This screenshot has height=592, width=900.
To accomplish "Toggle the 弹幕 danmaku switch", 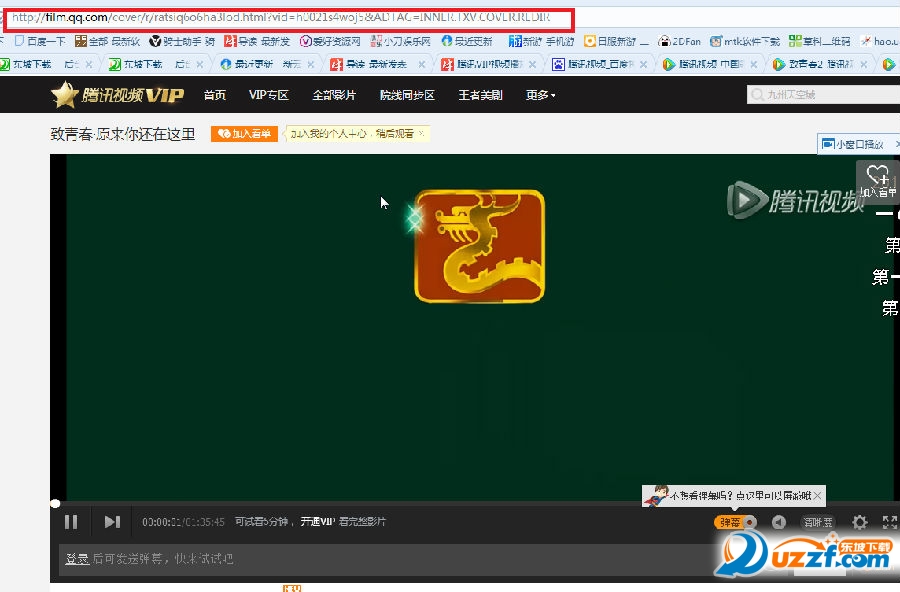I will [736, 522].
